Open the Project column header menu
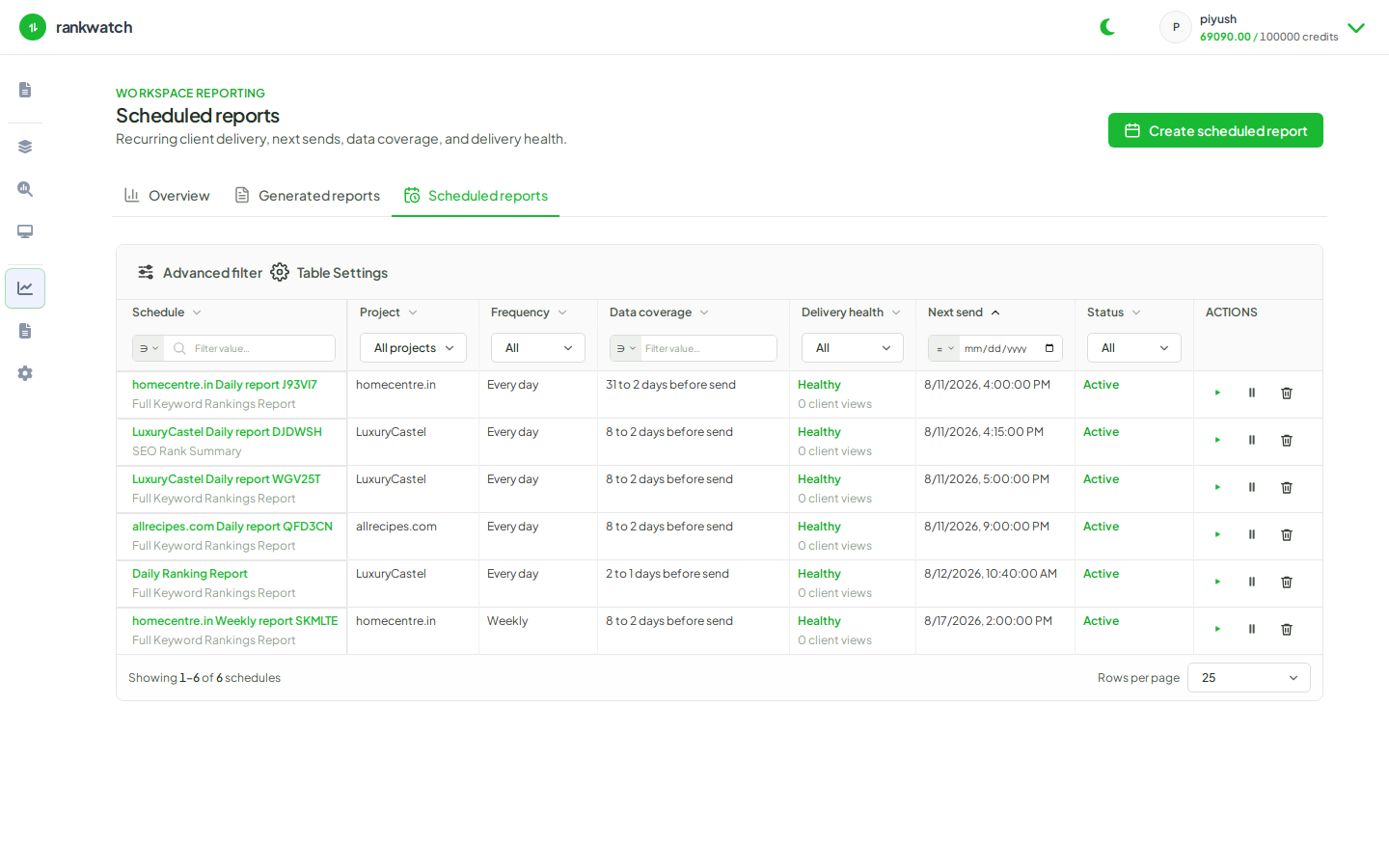The image size is (1389, 868). [413, 312]
